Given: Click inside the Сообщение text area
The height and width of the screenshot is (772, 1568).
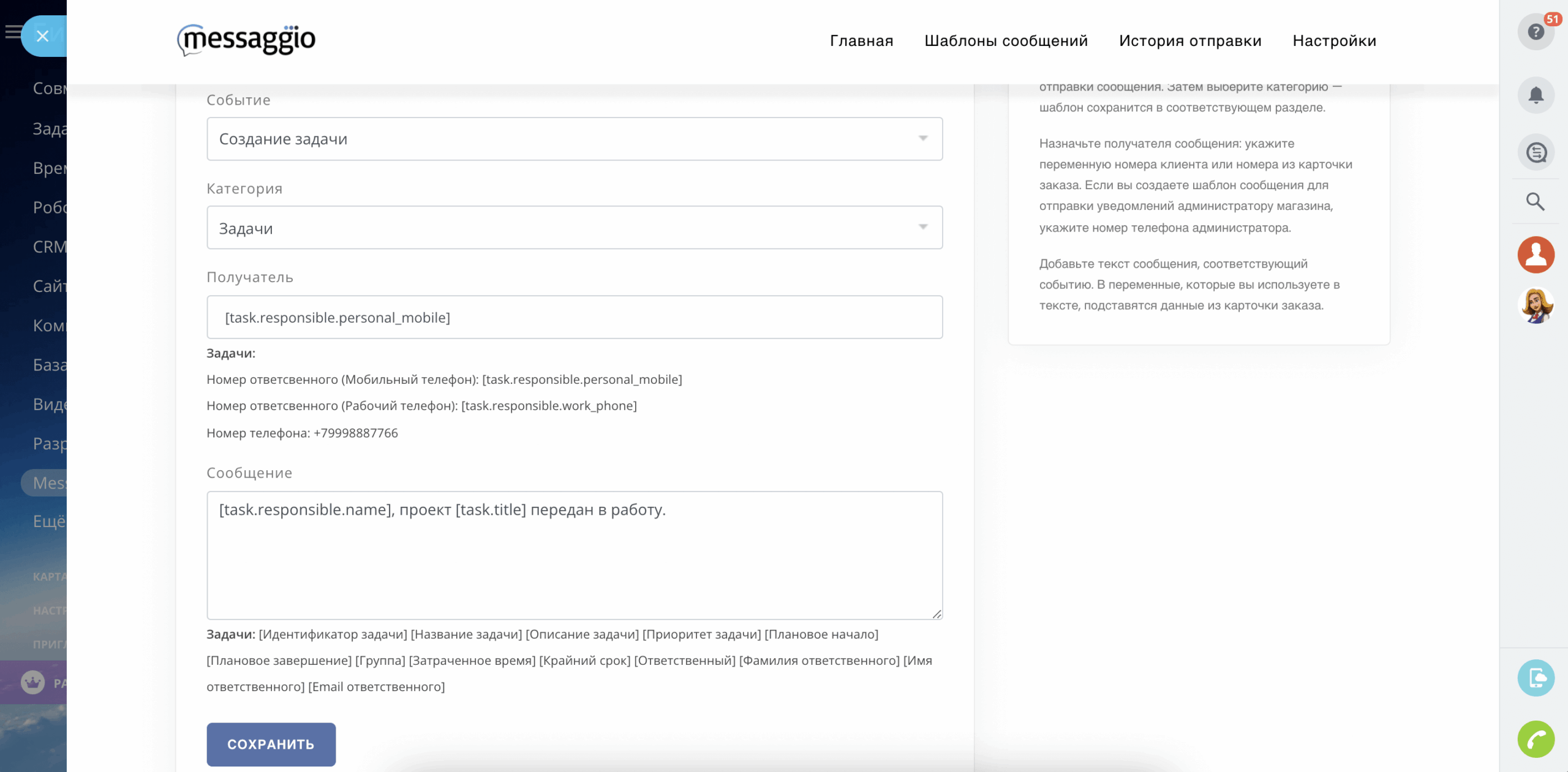Looking at the screenshot, I should coord(574,555).
